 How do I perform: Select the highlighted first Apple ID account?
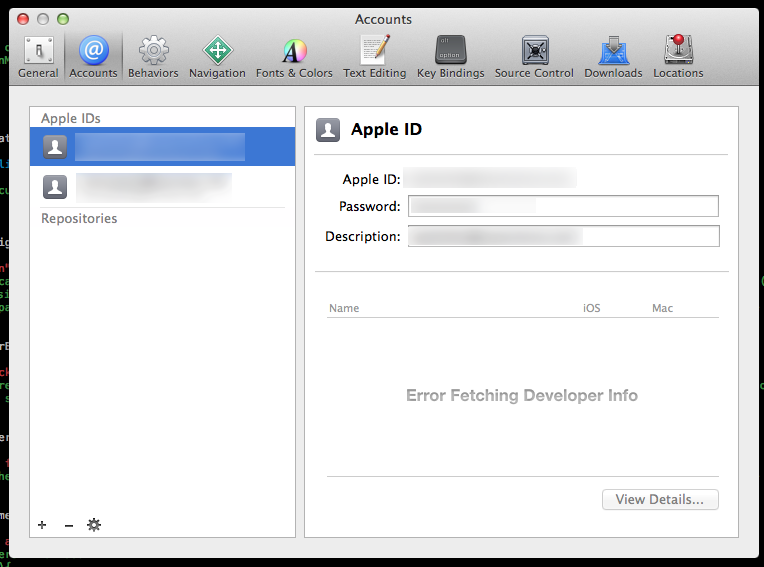tap(162, 147)
